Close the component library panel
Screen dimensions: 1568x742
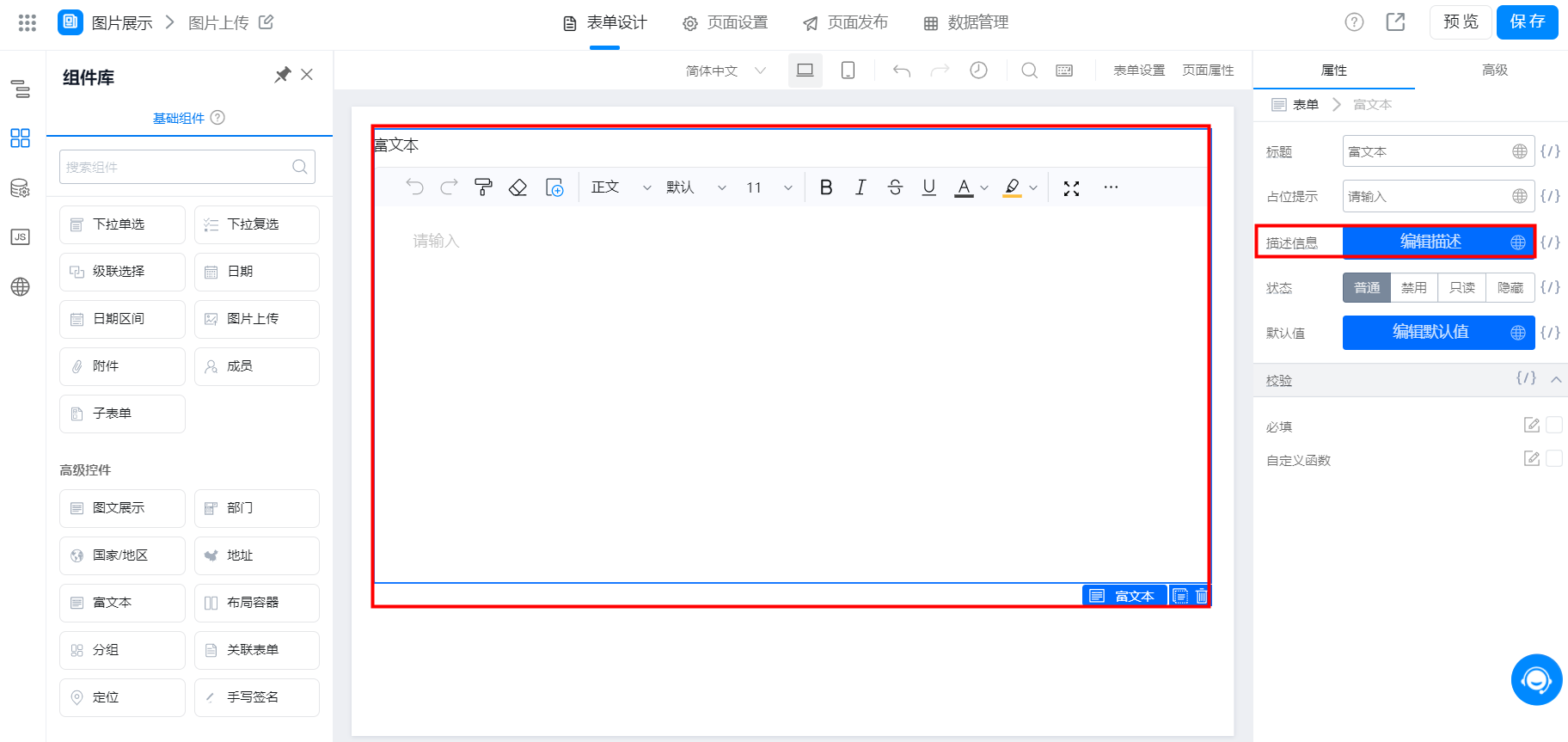click(x=307, y=75)
